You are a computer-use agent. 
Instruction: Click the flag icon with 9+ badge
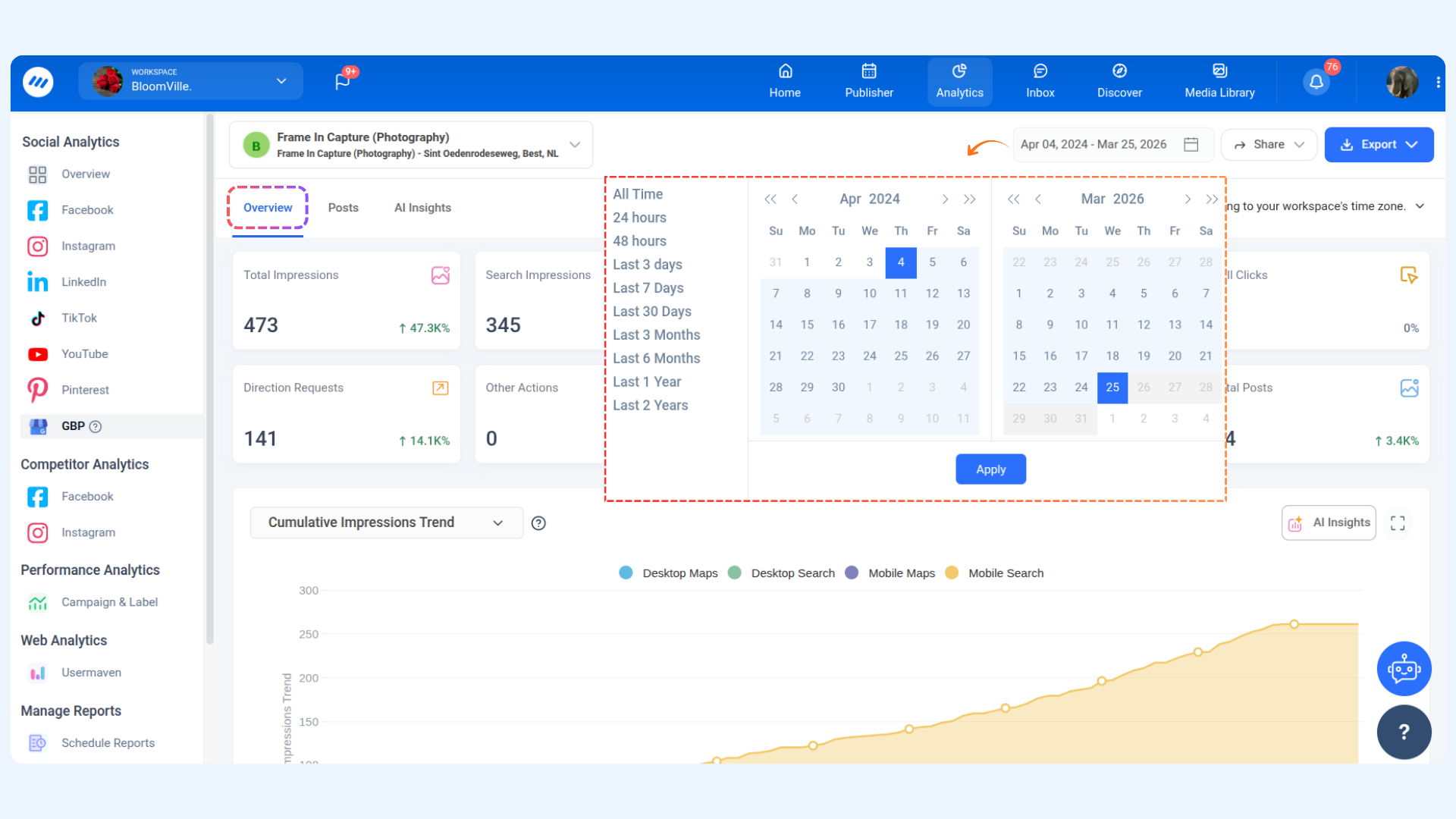click(x=343, y=81)
